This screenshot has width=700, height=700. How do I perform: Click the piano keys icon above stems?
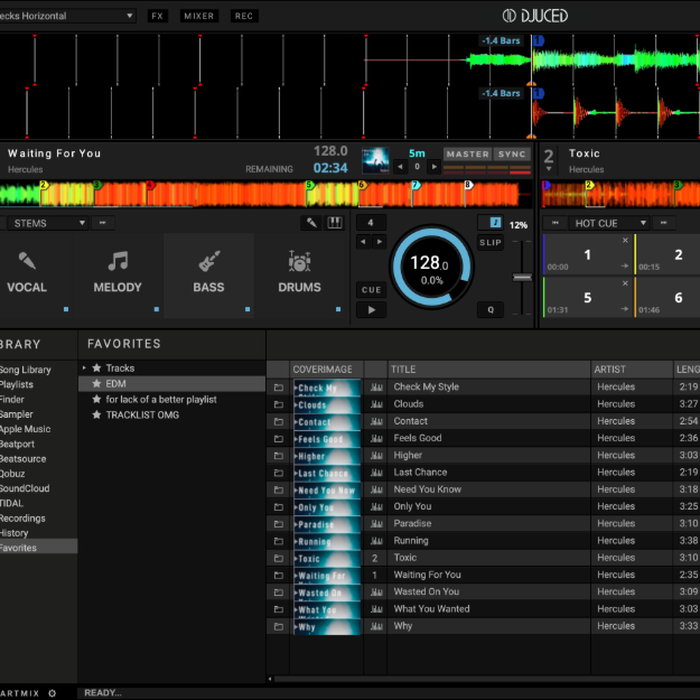click(335, 222)
